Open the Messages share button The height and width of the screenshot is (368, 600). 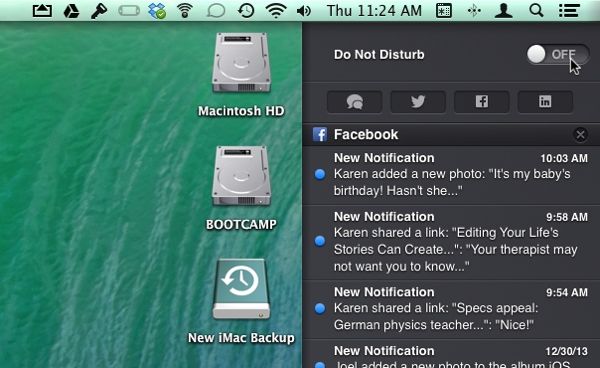pos(354,102)
